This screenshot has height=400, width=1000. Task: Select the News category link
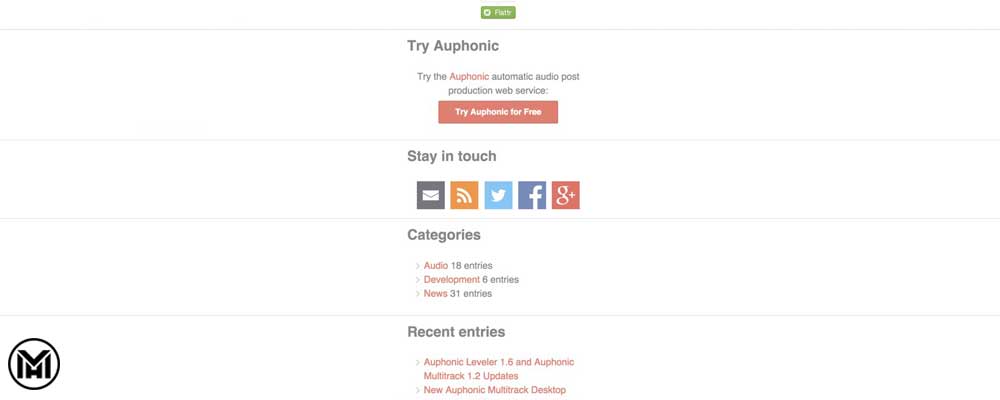(435, 294)
